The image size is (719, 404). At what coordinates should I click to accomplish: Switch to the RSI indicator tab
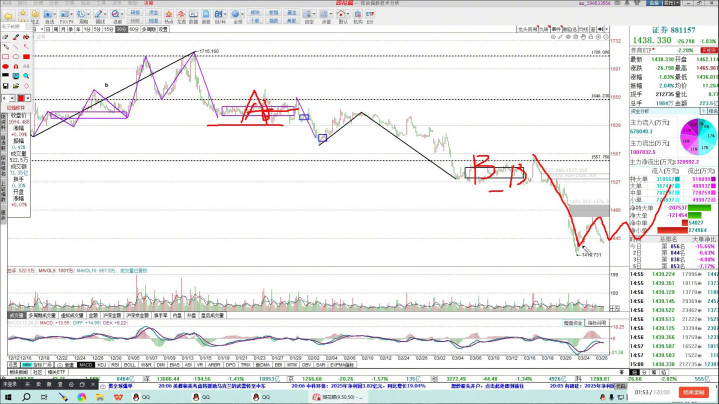coord(115,365)
